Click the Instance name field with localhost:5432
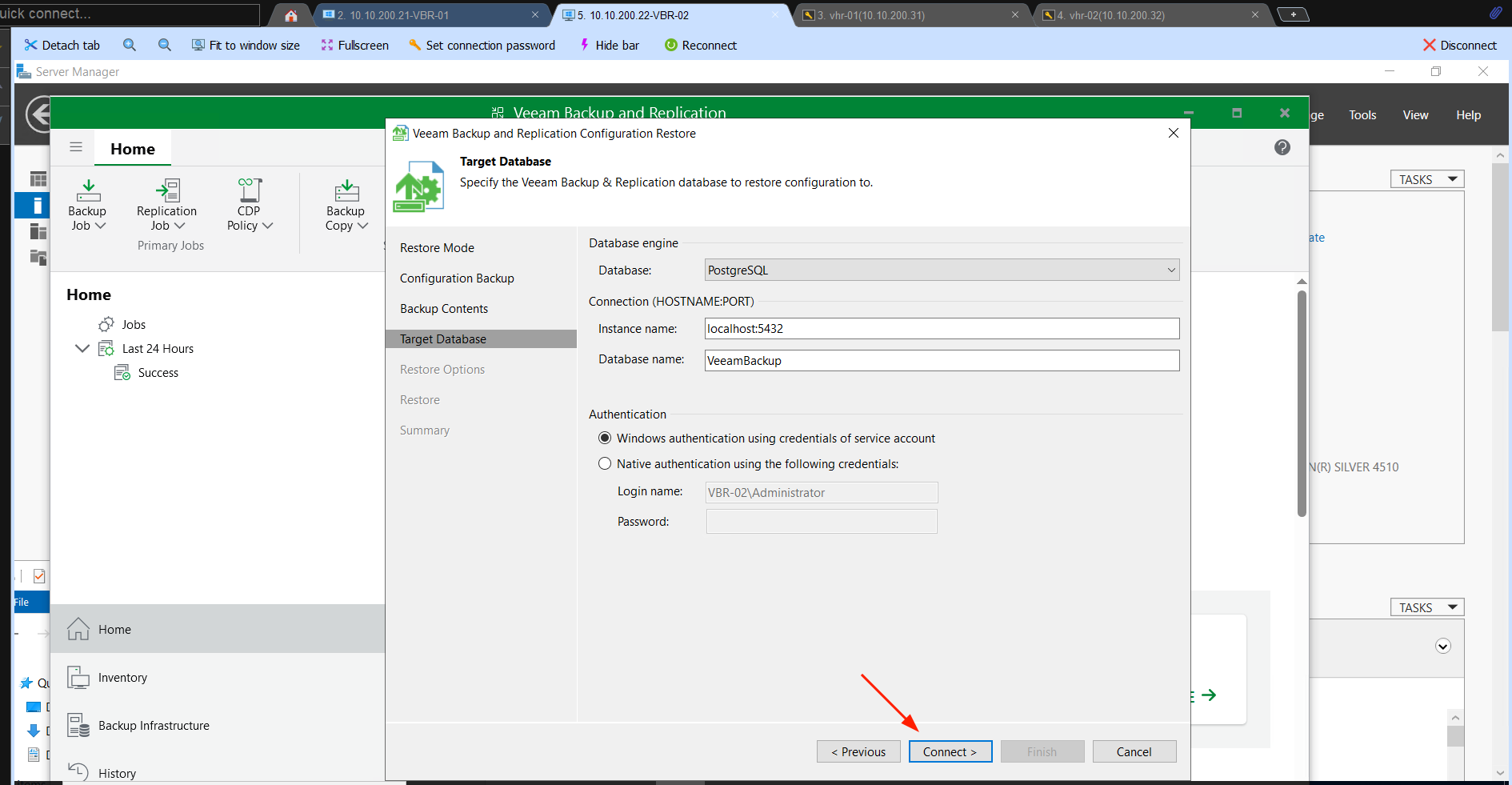This screenshot has width=1512, height=785. pos(942,328)
